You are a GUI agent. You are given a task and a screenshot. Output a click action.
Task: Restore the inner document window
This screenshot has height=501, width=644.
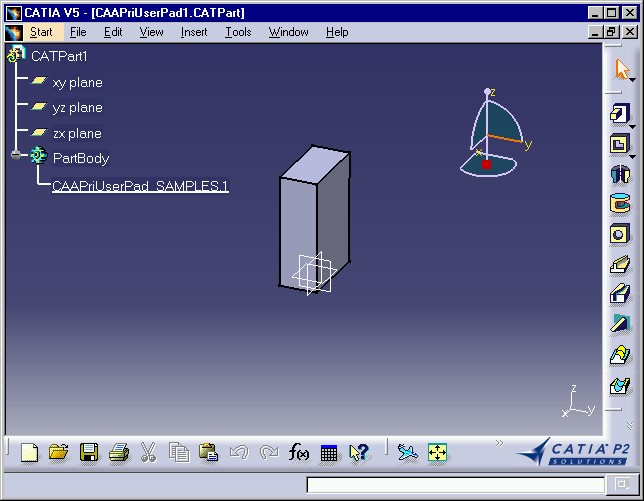tap(612, 32)
